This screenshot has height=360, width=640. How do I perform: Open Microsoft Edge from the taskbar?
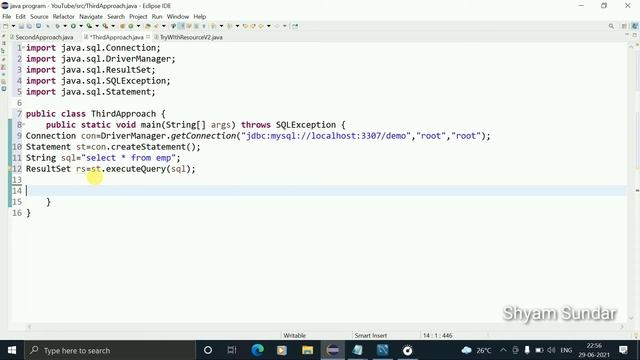(258, 350)
